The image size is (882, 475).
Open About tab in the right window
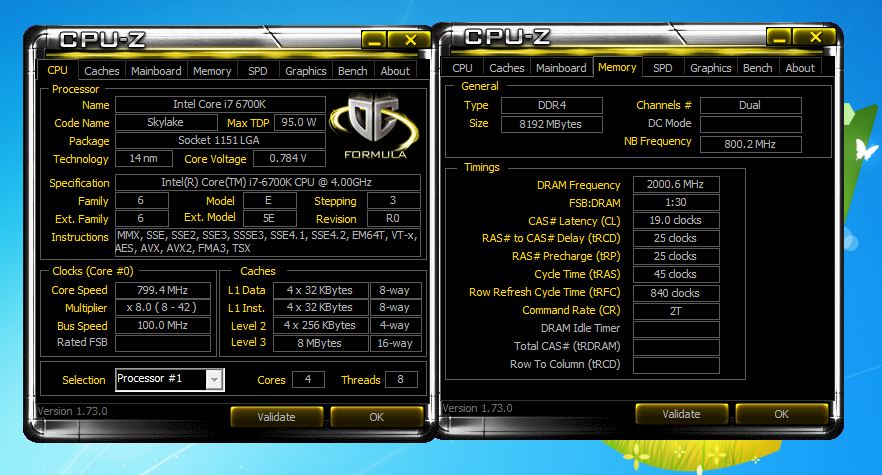coord(799,68)
